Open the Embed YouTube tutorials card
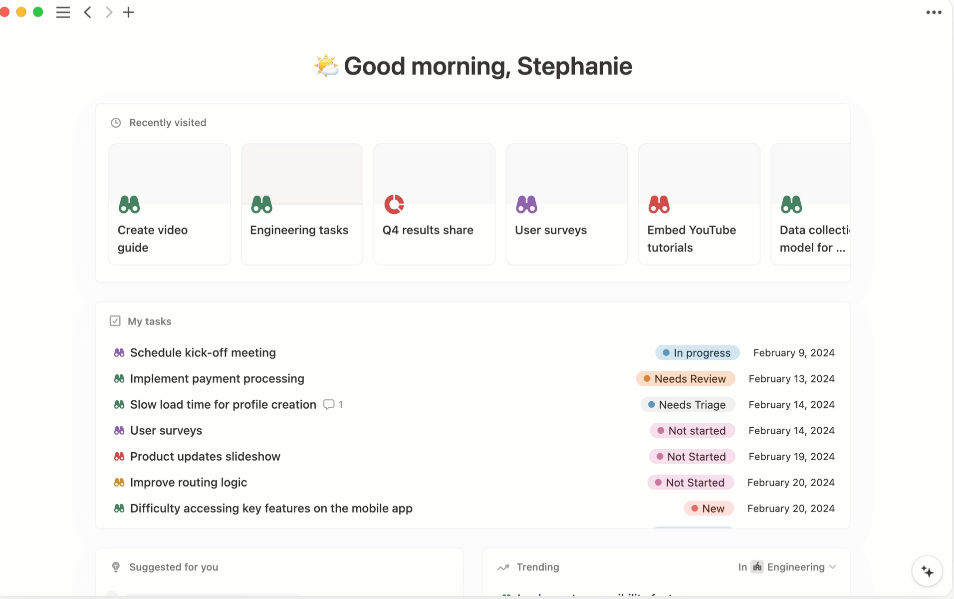 699,204
